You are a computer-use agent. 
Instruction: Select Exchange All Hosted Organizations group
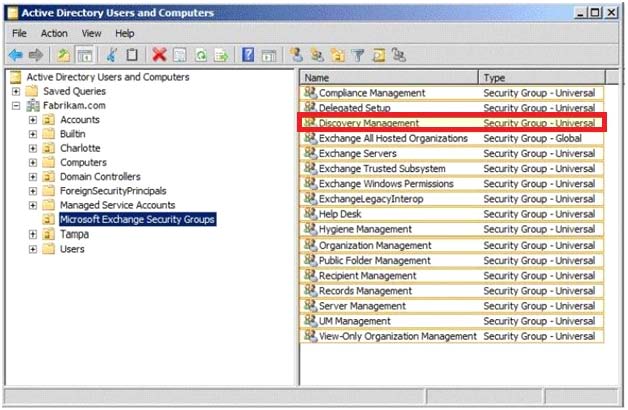(x=452, y=138)
